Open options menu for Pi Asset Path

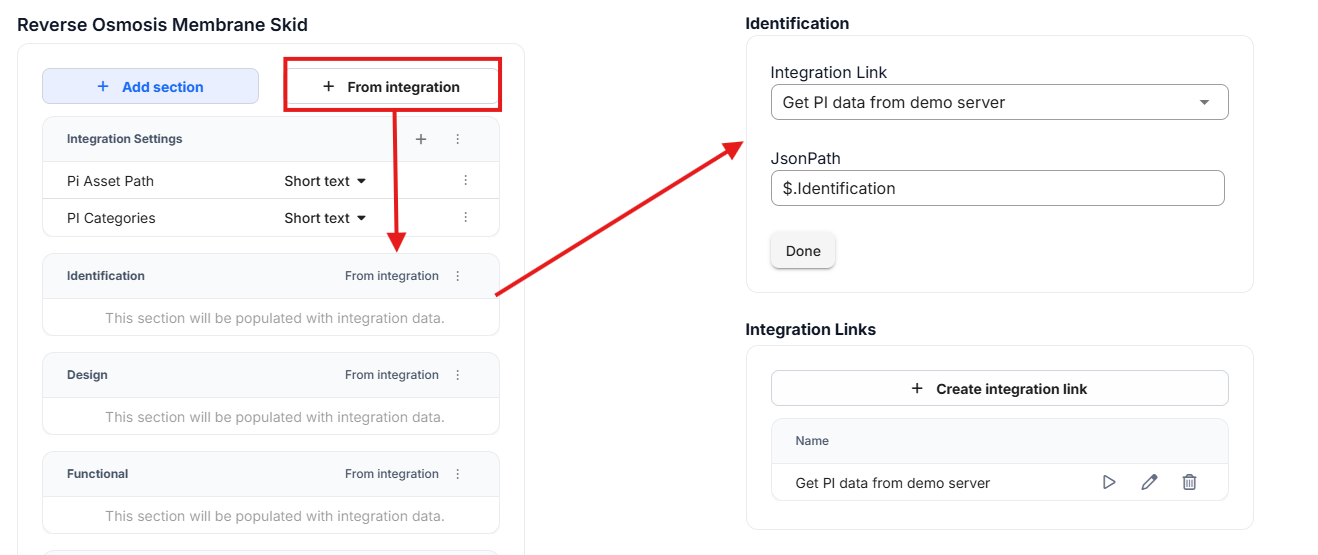tap(465, 181)
